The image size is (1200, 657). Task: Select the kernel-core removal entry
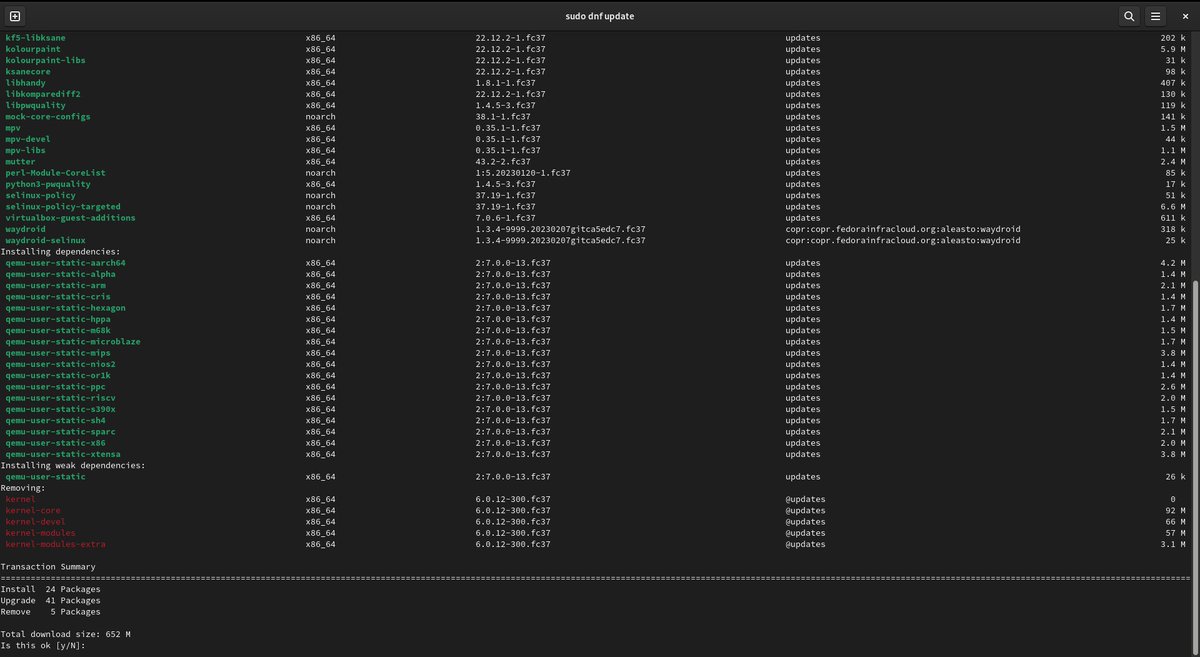click(x=33, y=510)
